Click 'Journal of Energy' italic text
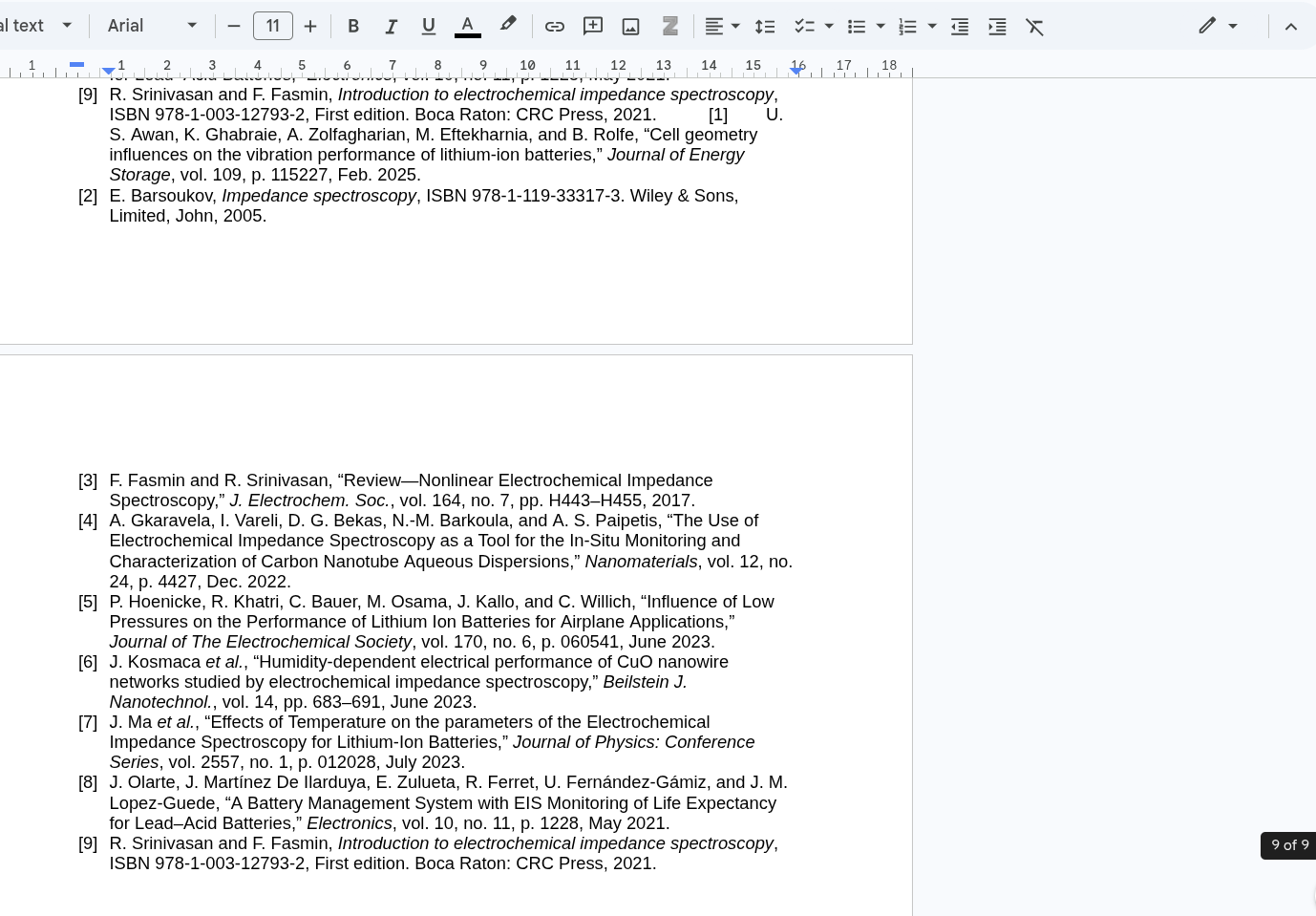The image size is (1316, 916). pos(675,155)
